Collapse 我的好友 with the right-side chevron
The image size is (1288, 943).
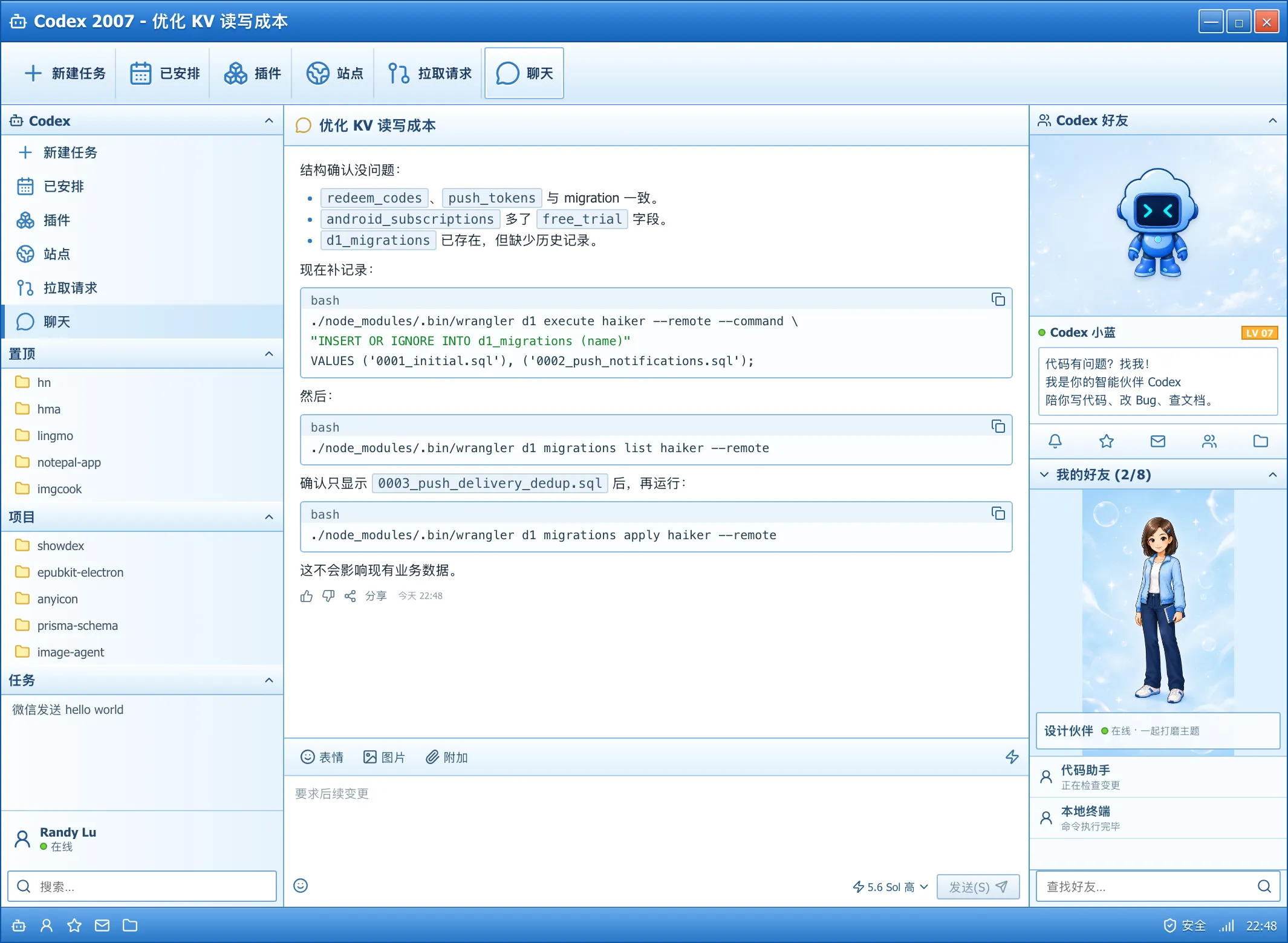[1272, 475]
